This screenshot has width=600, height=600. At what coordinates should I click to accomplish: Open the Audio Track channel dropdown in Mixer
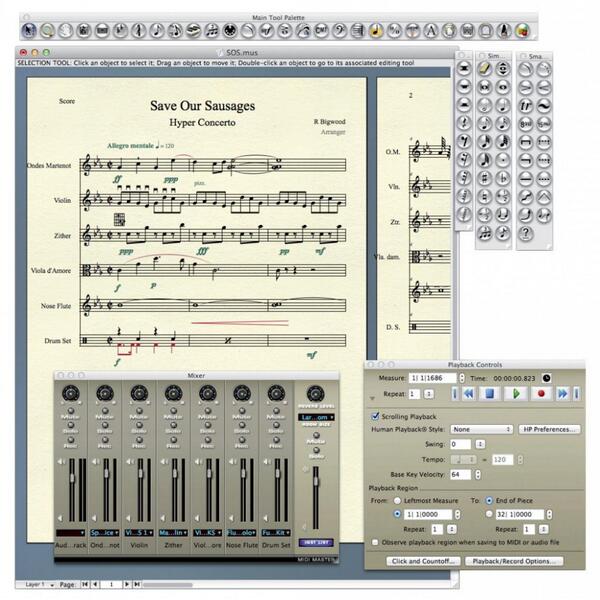click(70, 533)
